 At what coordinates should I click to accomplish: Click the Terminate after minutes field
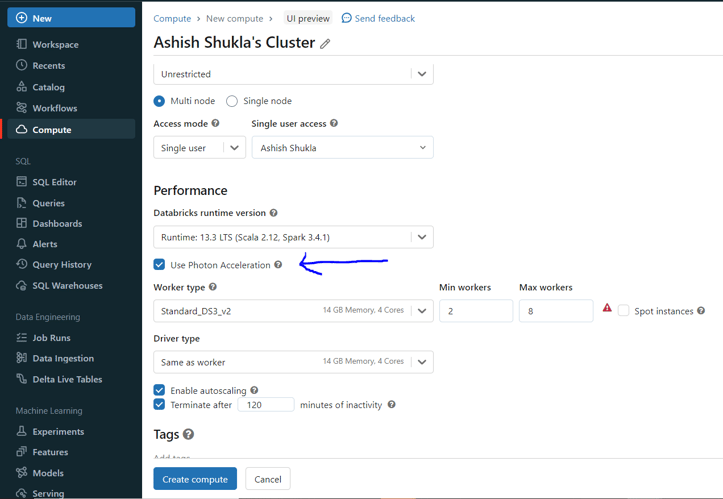click(266, 404)
